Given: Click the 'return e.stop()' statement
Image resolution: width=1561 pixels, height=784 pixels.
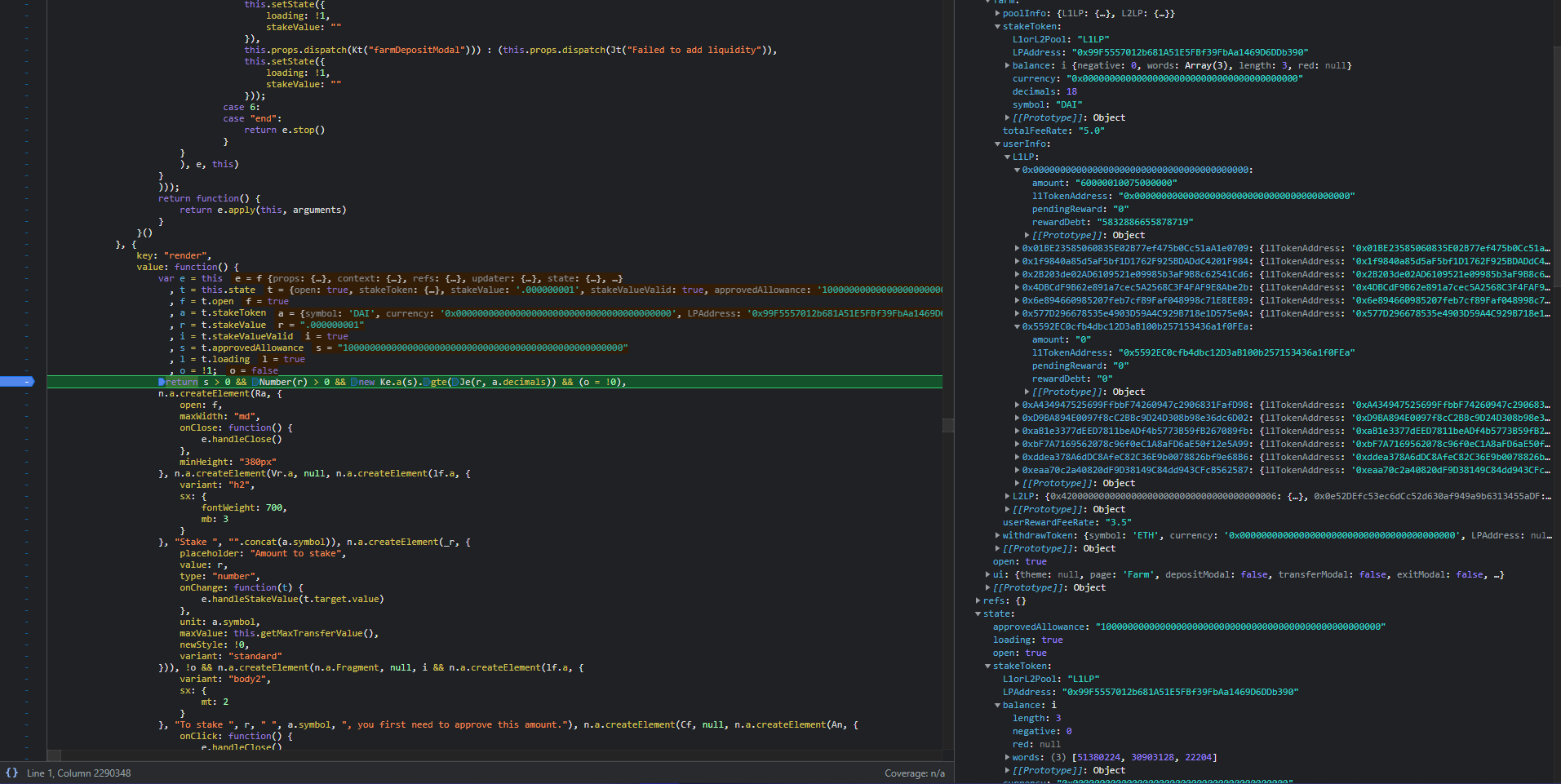Looking at the screenshot, I should click(285, 130).
